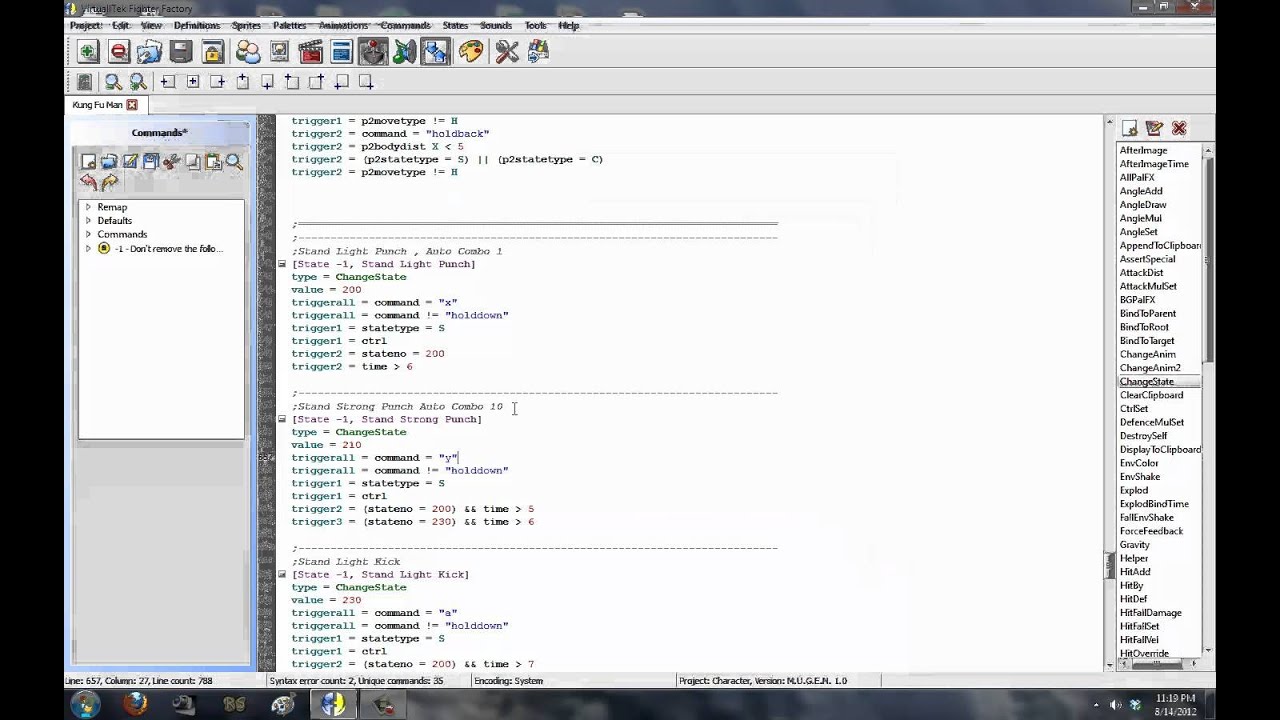Click the Windows Start button
1280x720 pixels.
click(85, 705)
